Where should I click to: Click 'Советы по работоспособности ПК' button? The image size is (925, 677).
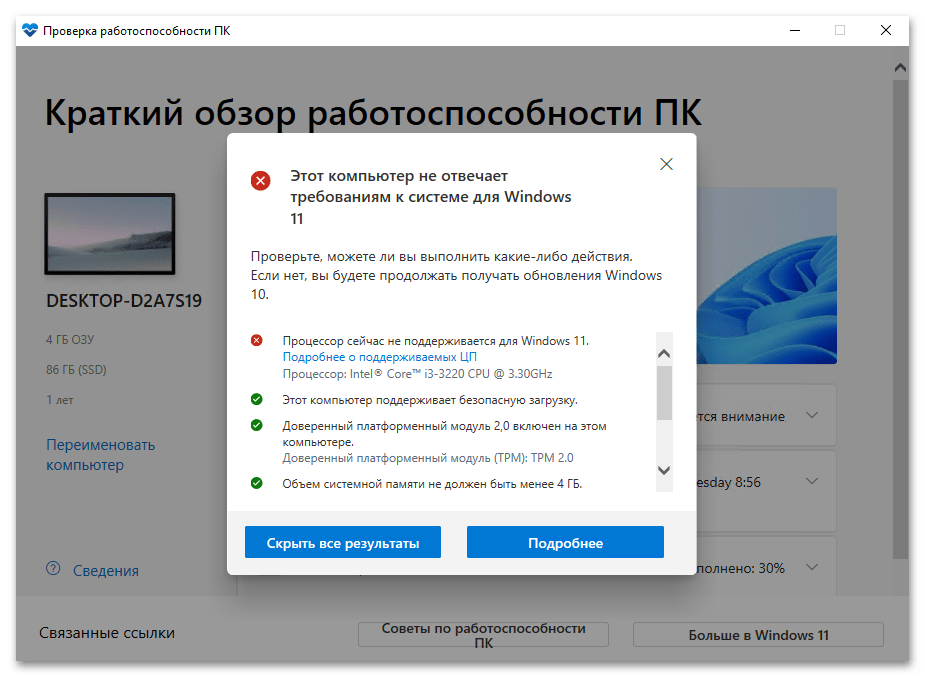[x=483, y=635]
